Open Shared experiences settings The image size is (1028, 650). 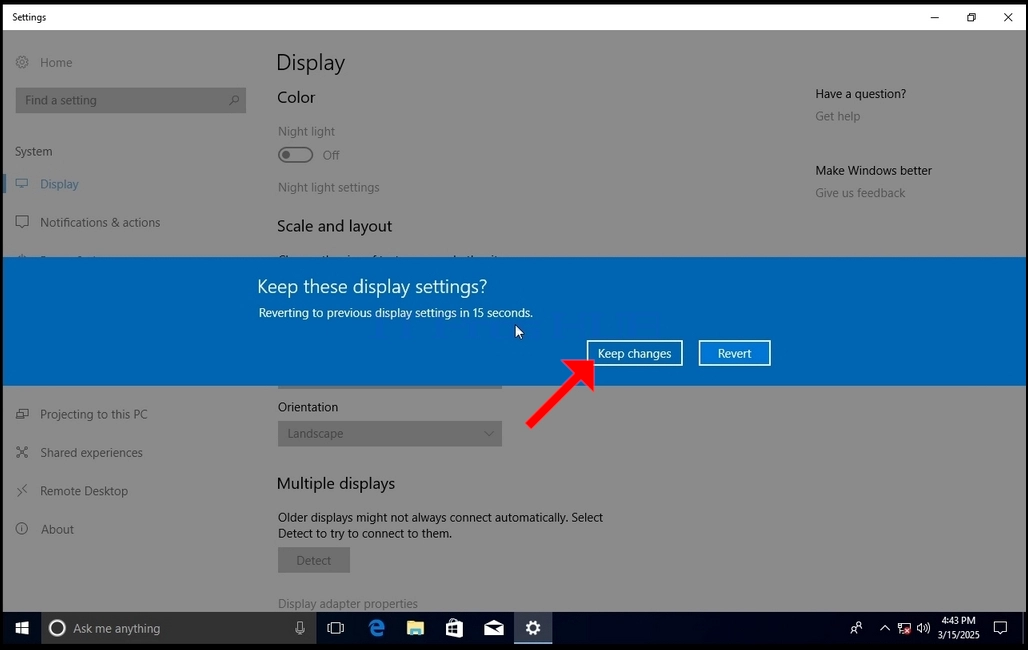point(91,453)
